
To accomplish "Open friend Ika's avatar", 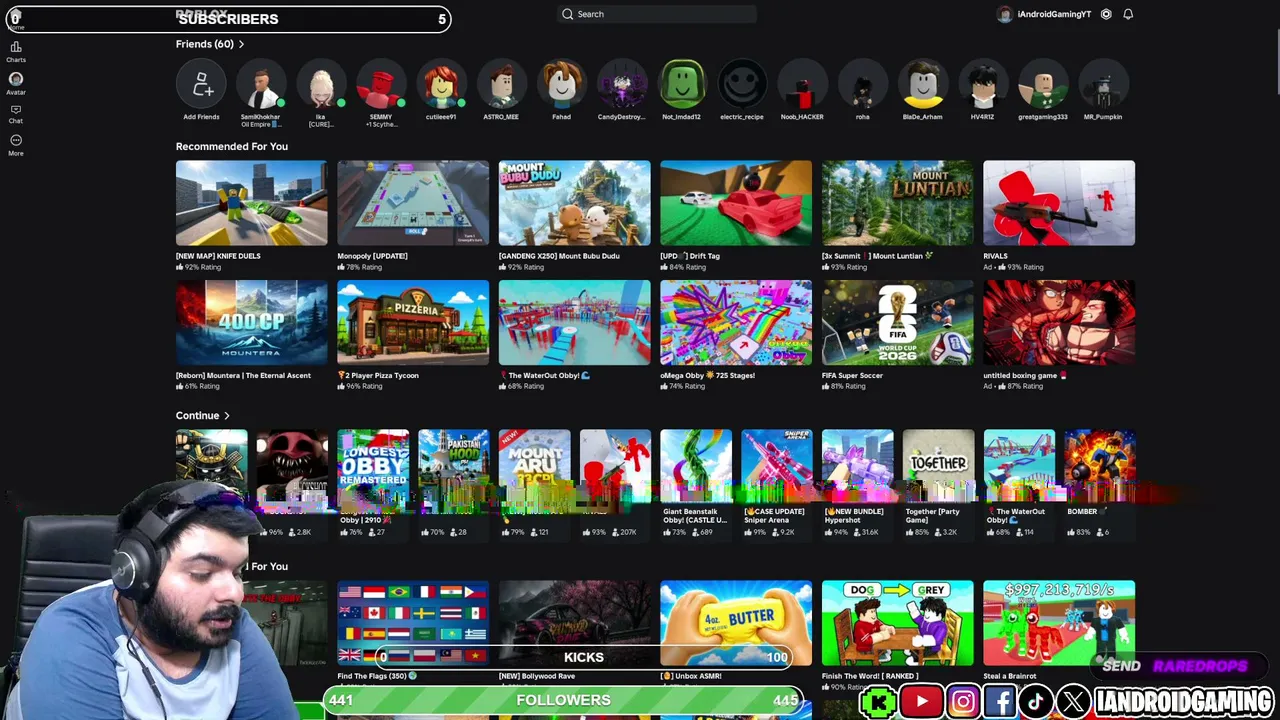I will click(321, 85).
